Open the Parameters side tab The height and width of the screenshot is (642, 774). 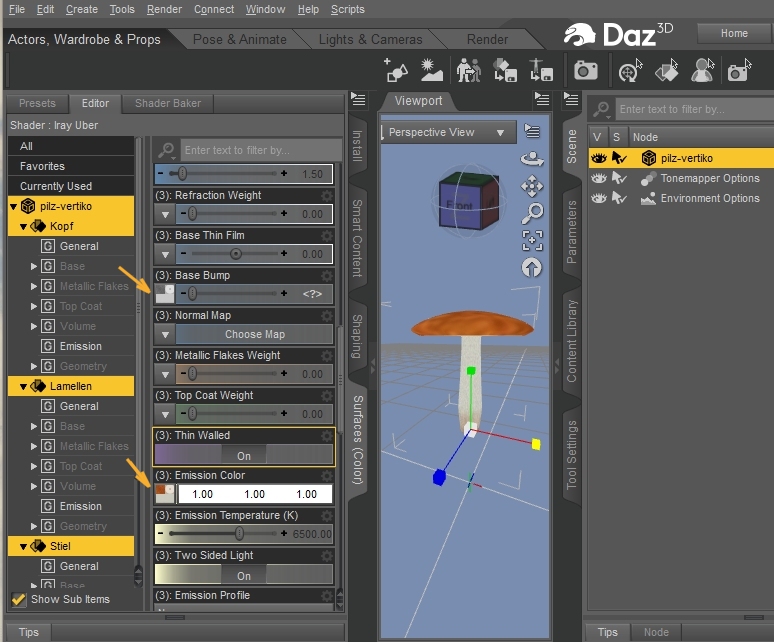tap(571, 232)
